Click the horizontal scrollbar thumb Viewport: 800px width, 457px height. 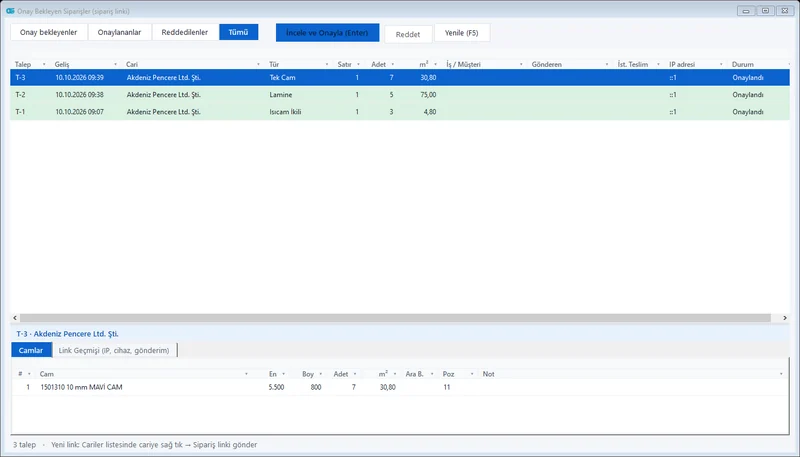click(x=395, y=318)
